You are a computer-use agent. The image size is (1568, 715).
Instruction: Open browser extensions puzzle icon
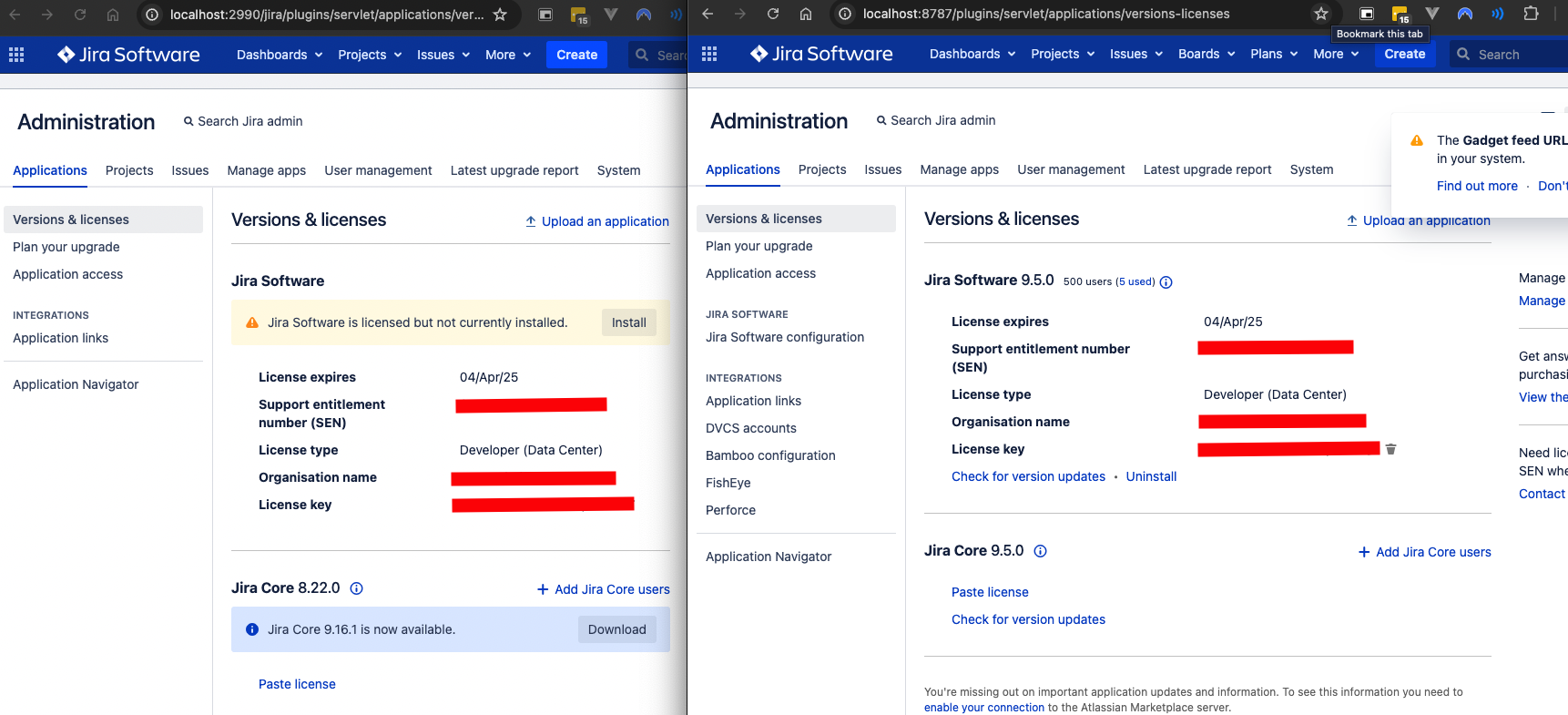pyautogui.click(x=1531, y=14)
